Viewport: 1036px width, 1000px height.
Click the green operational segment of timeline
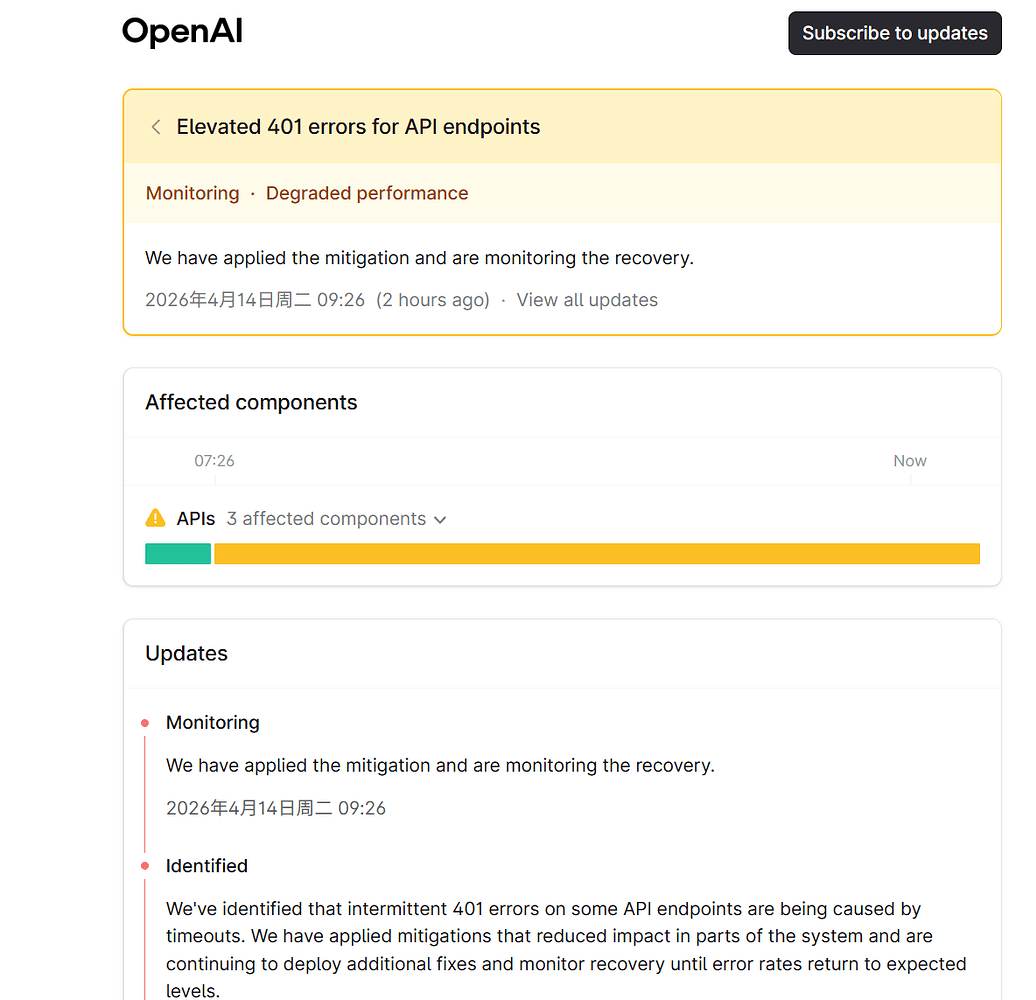pos(178,554)
